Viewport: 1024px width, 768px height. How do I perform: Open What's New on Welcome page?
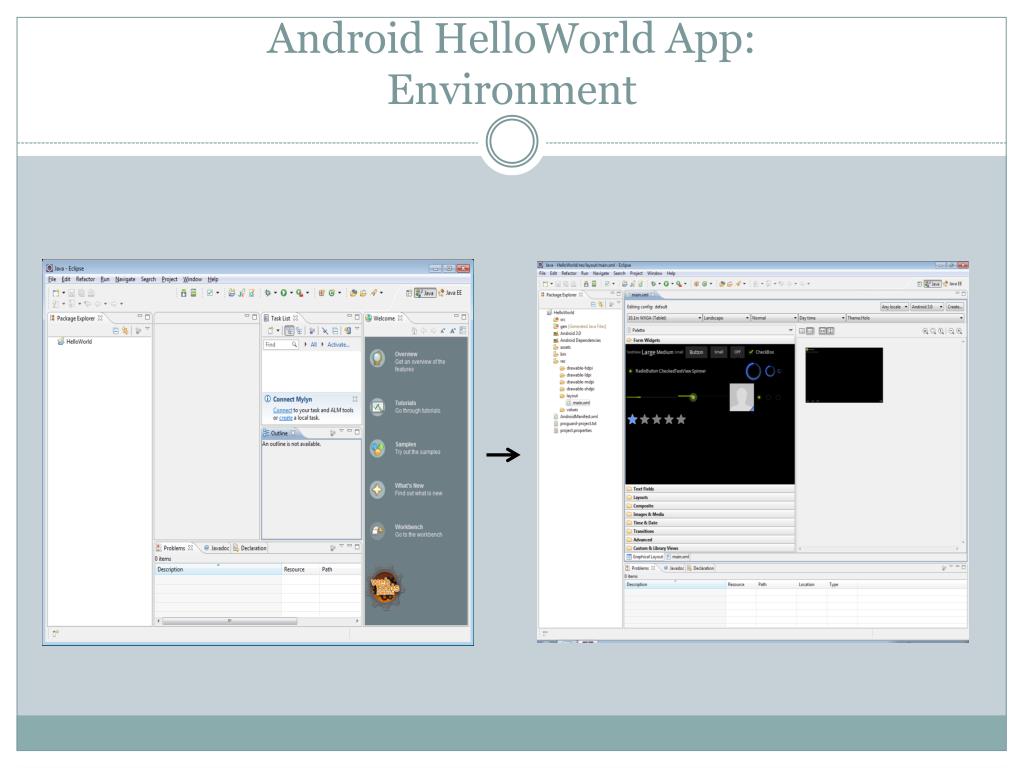point(406,489)
